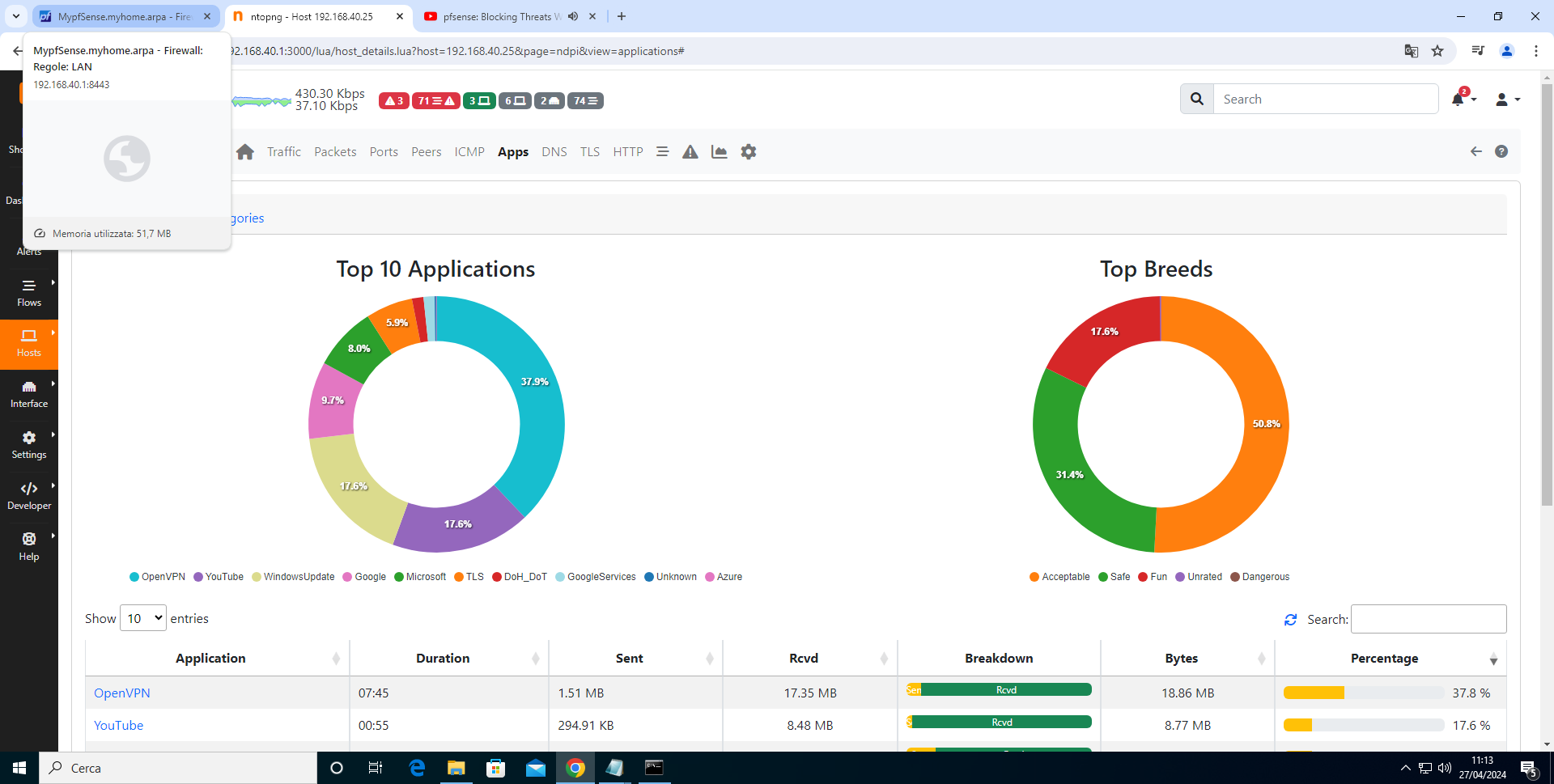Viewport: 1554px width, 784px height.
Task: Switch to the Traffic tab
Action: [284, 151]
